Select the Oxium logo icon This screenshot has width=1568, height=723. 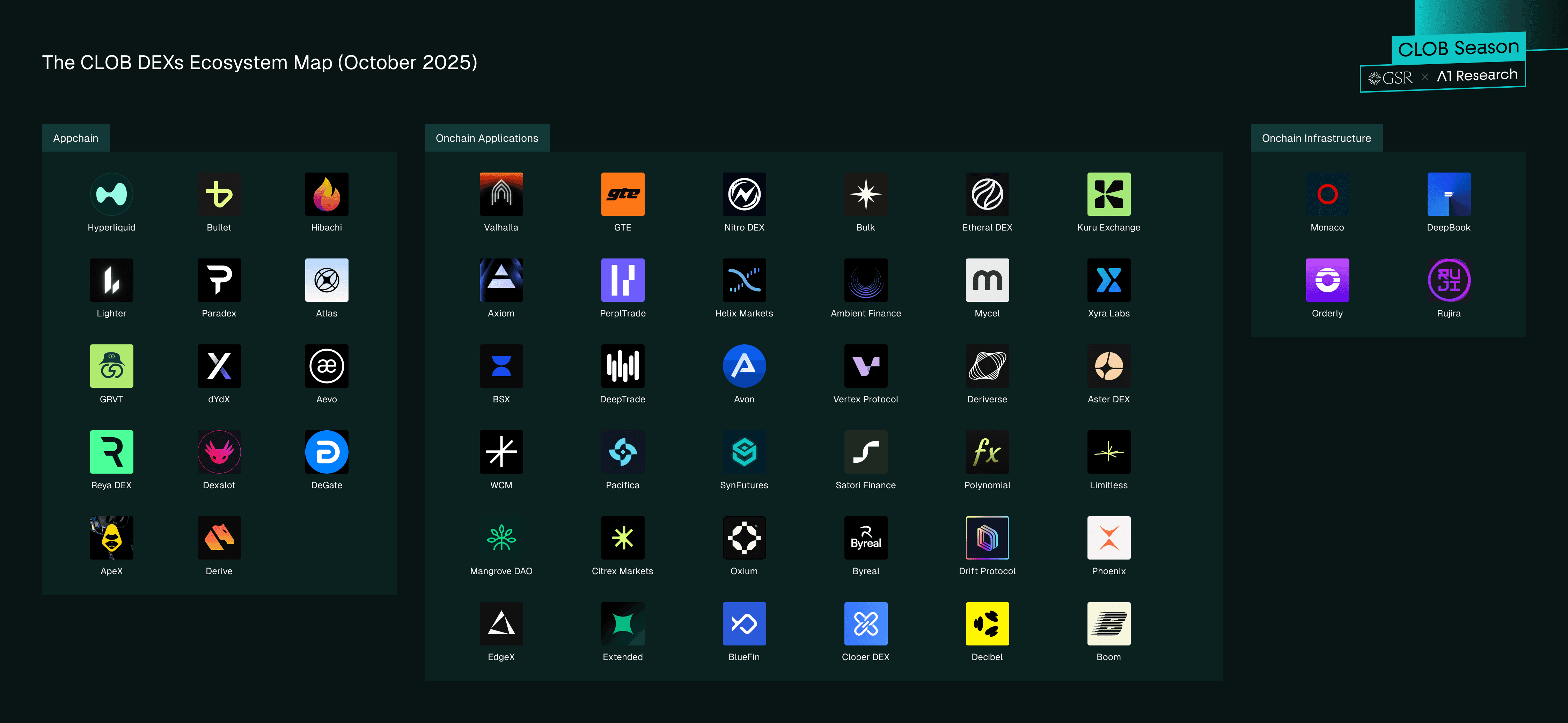pyautogui.click(x=744, y=538)
